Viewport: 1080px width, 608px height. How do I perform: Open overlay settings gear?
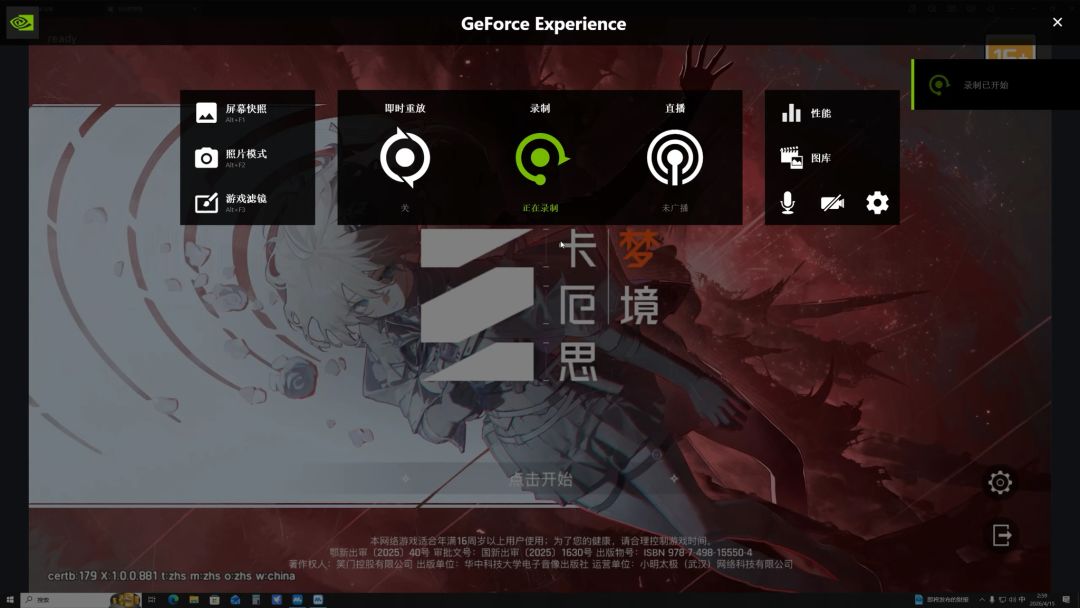(x=877, y=203)
